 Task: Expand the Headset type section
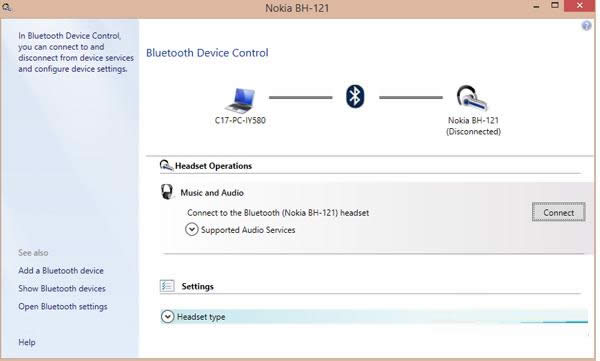(167, 317)
